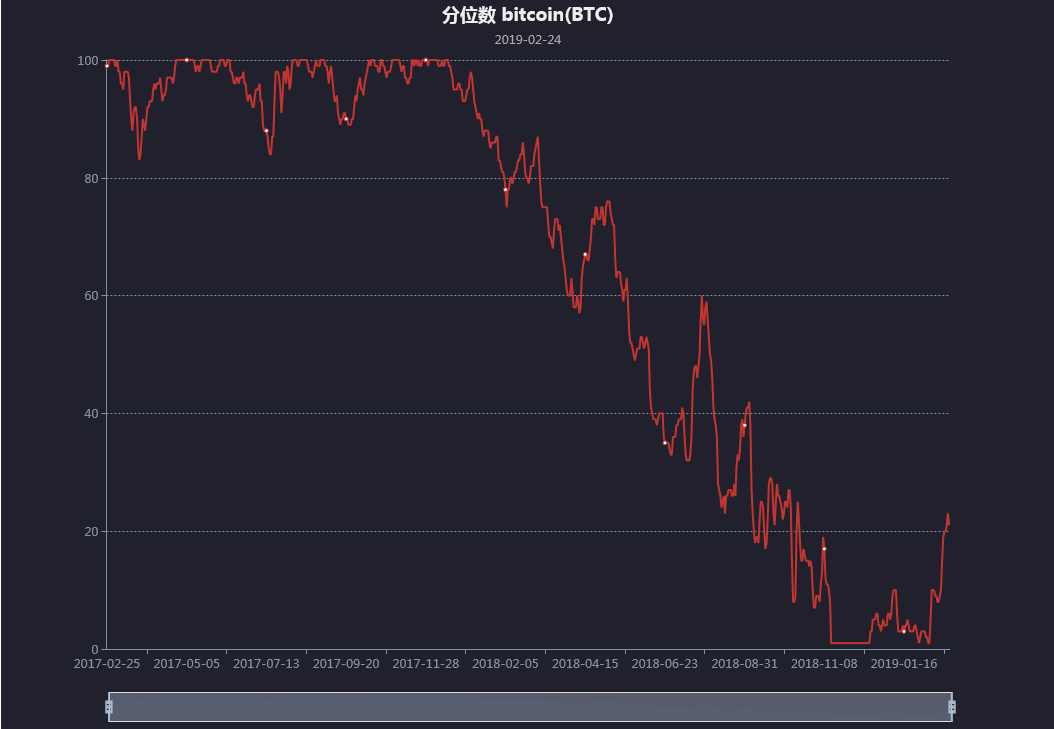Grab the left handle of zoom slider
This screenshot has height=729, width=1054.
click(x=109, y=707)
